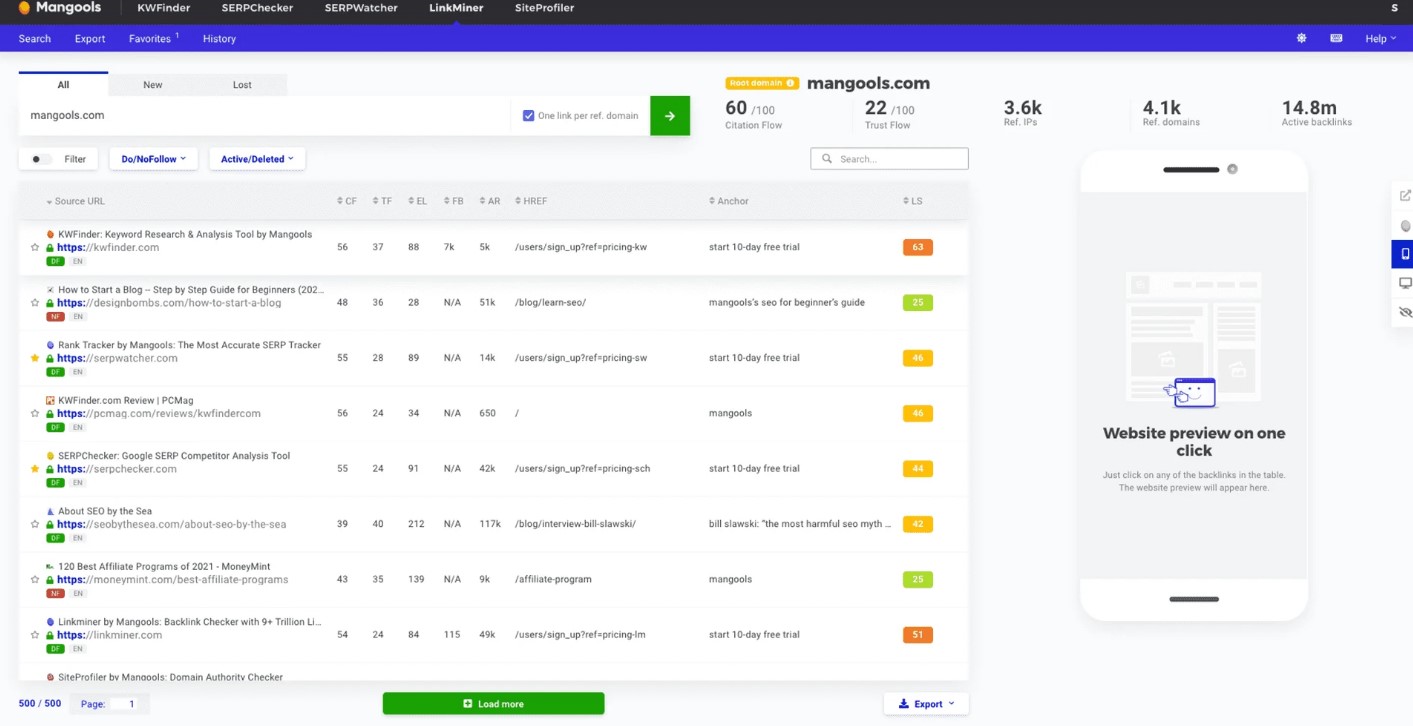Sort table by Source URL

75,201
